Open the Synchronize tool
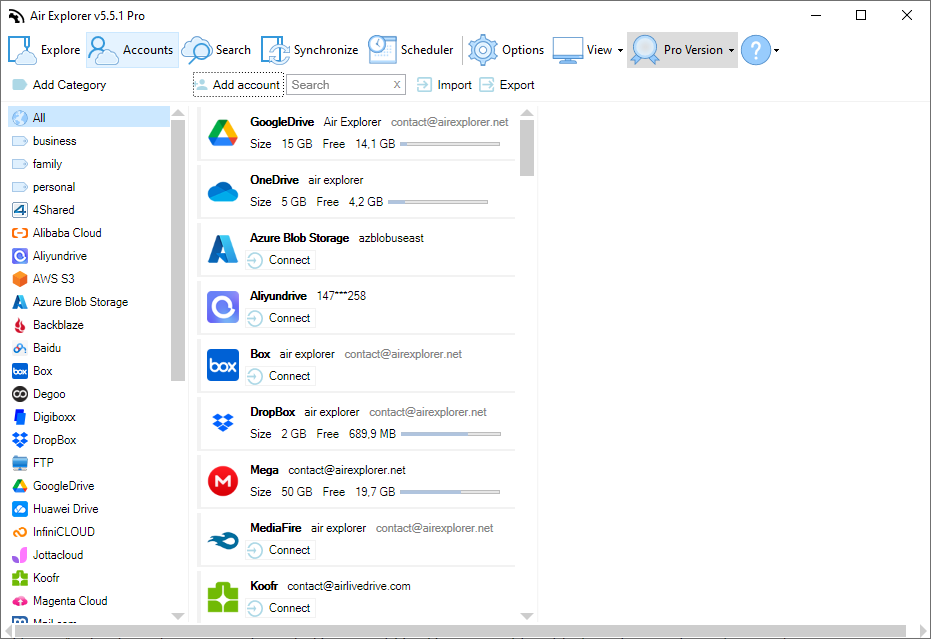The image size is (931, 639). 309,50
